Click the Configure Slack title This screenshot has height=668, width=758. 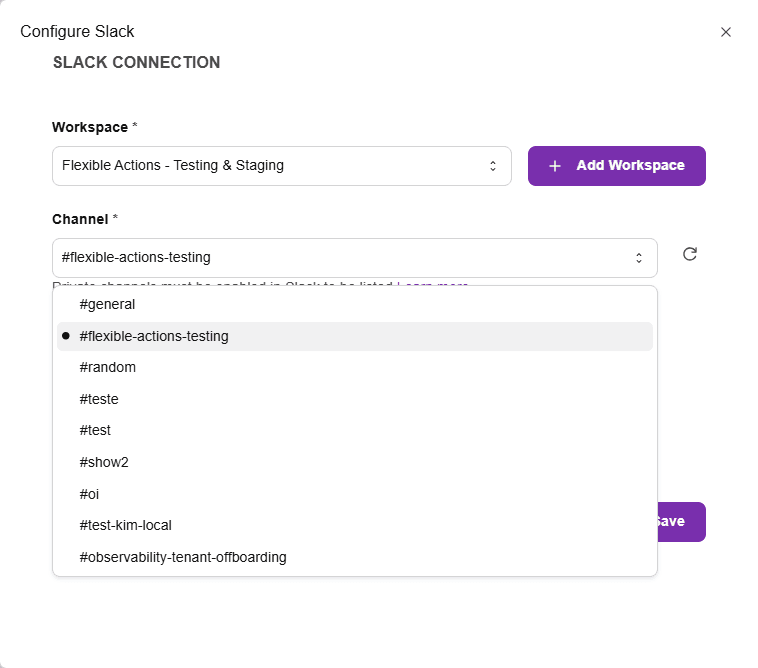click(x=77, y=31)
